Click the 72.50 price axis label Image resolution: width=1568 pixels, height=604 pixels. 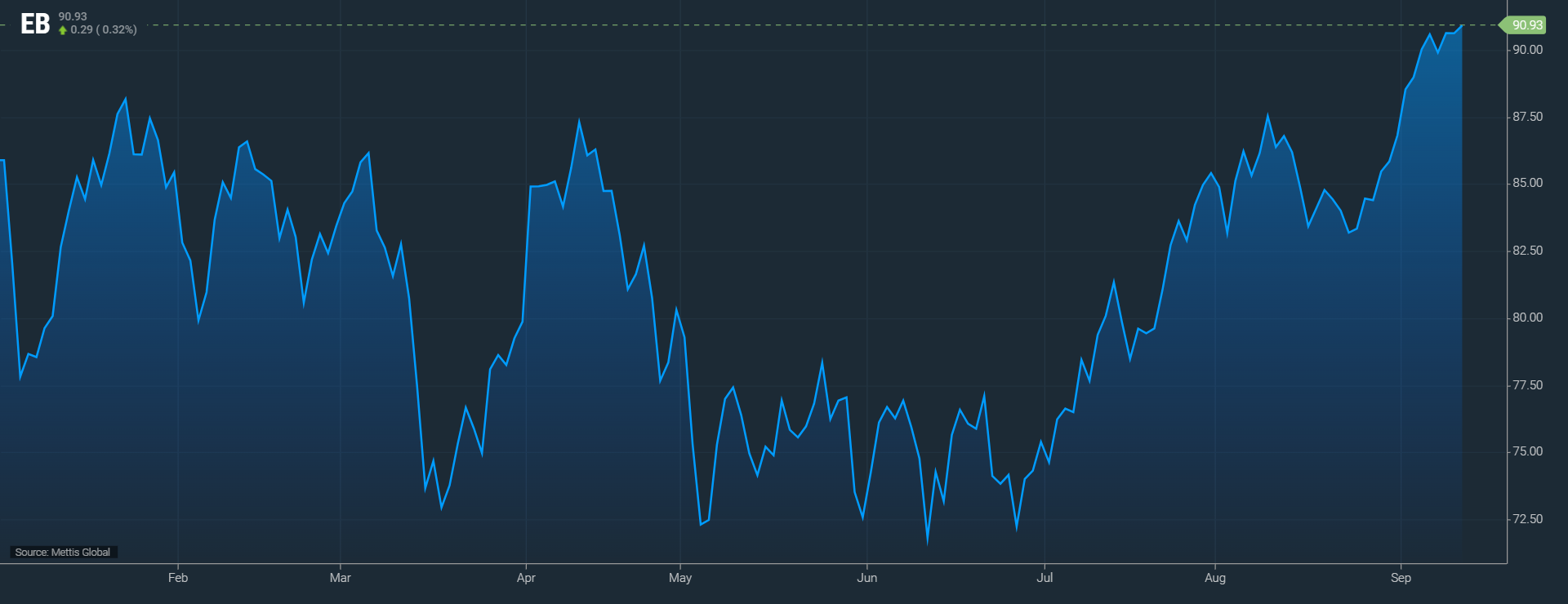[x=1527, y=519]
